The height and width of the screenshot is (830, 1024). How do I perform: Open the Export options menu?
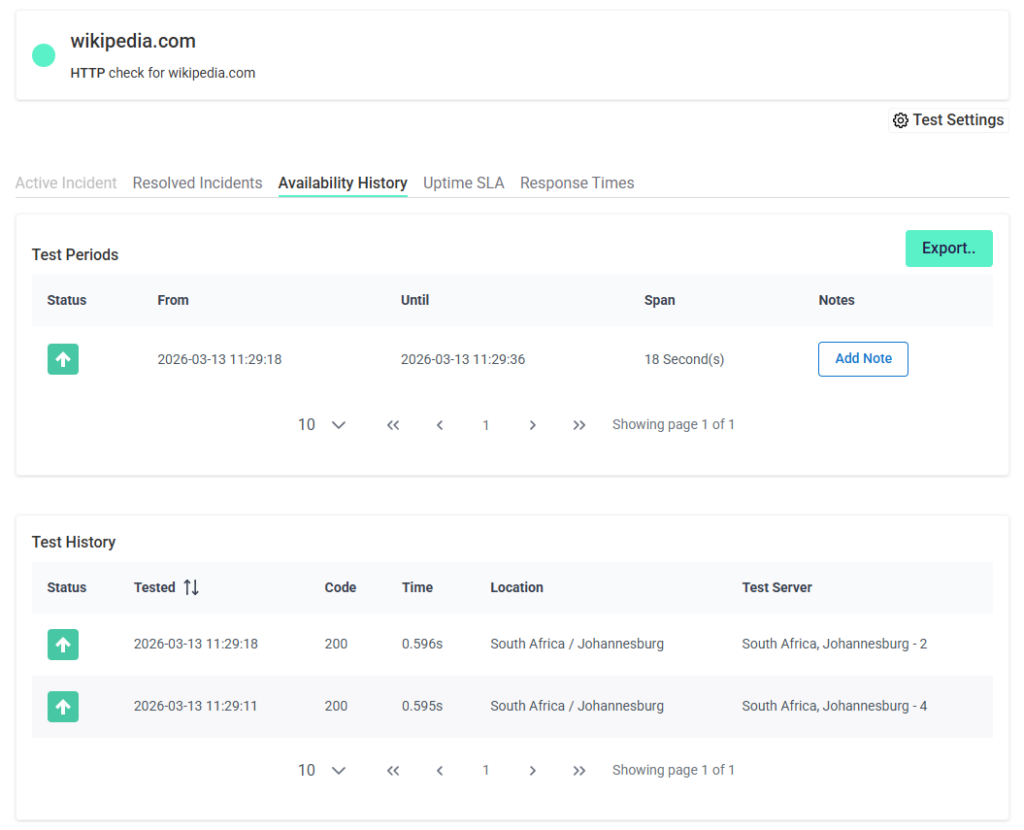click(x=948, y=248)
